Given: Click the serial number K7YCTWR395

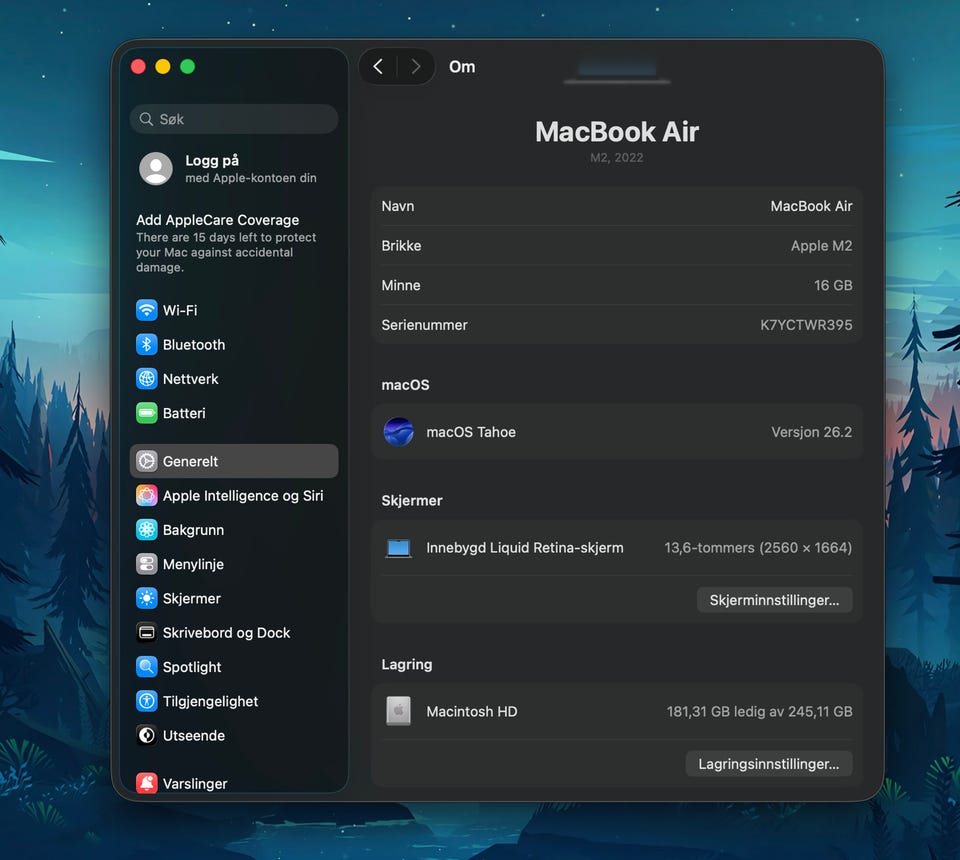Looking at the screenshot, I should [806, 325].
